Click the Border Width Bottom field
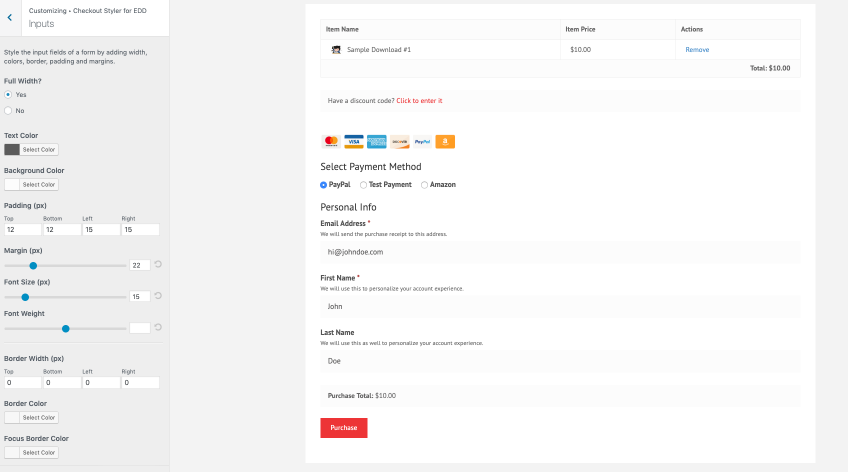Screen dimensions: 848x472 (x=62, y=383)
